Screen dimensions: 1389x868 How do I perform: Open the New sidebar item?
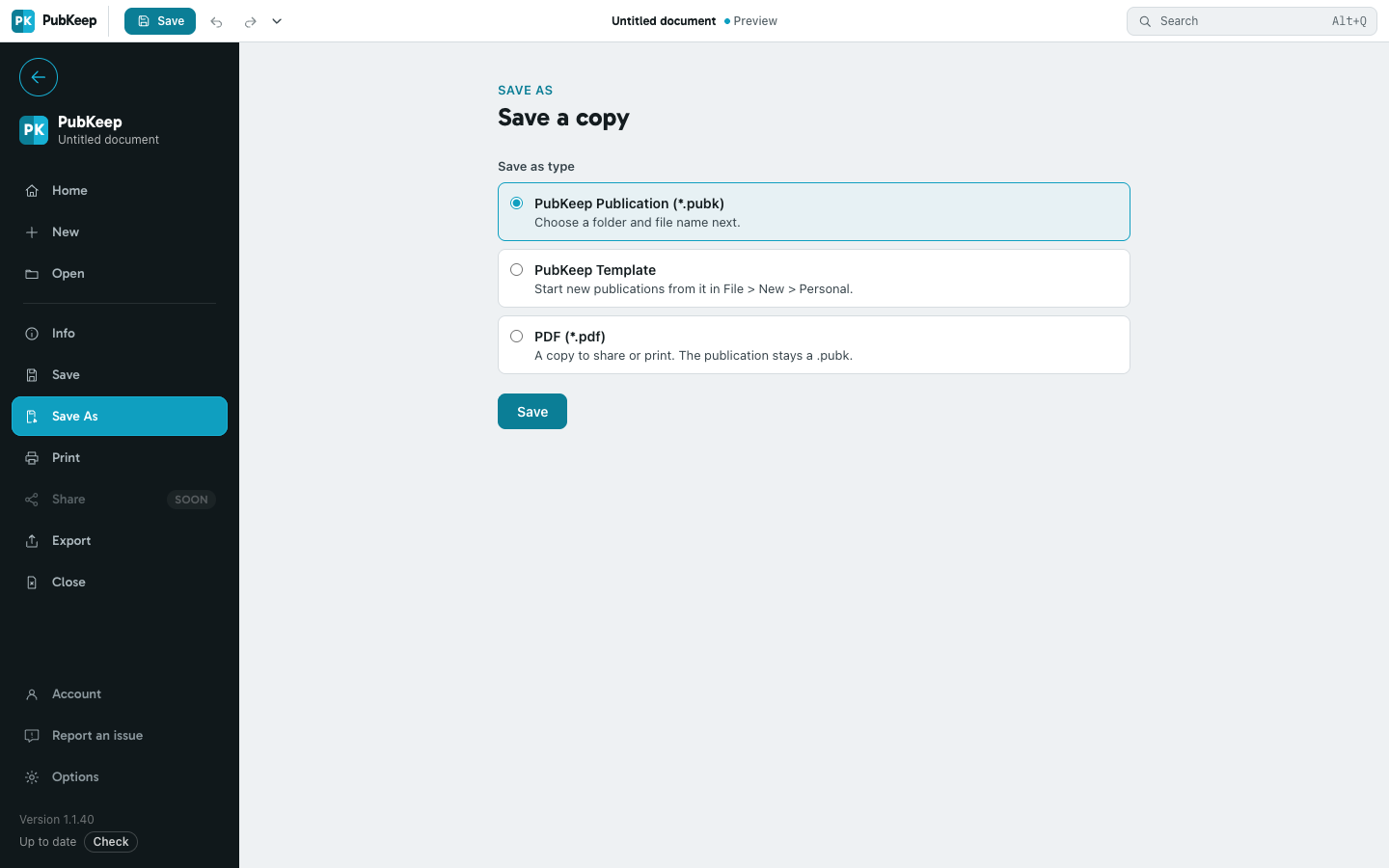click(120, 232)
